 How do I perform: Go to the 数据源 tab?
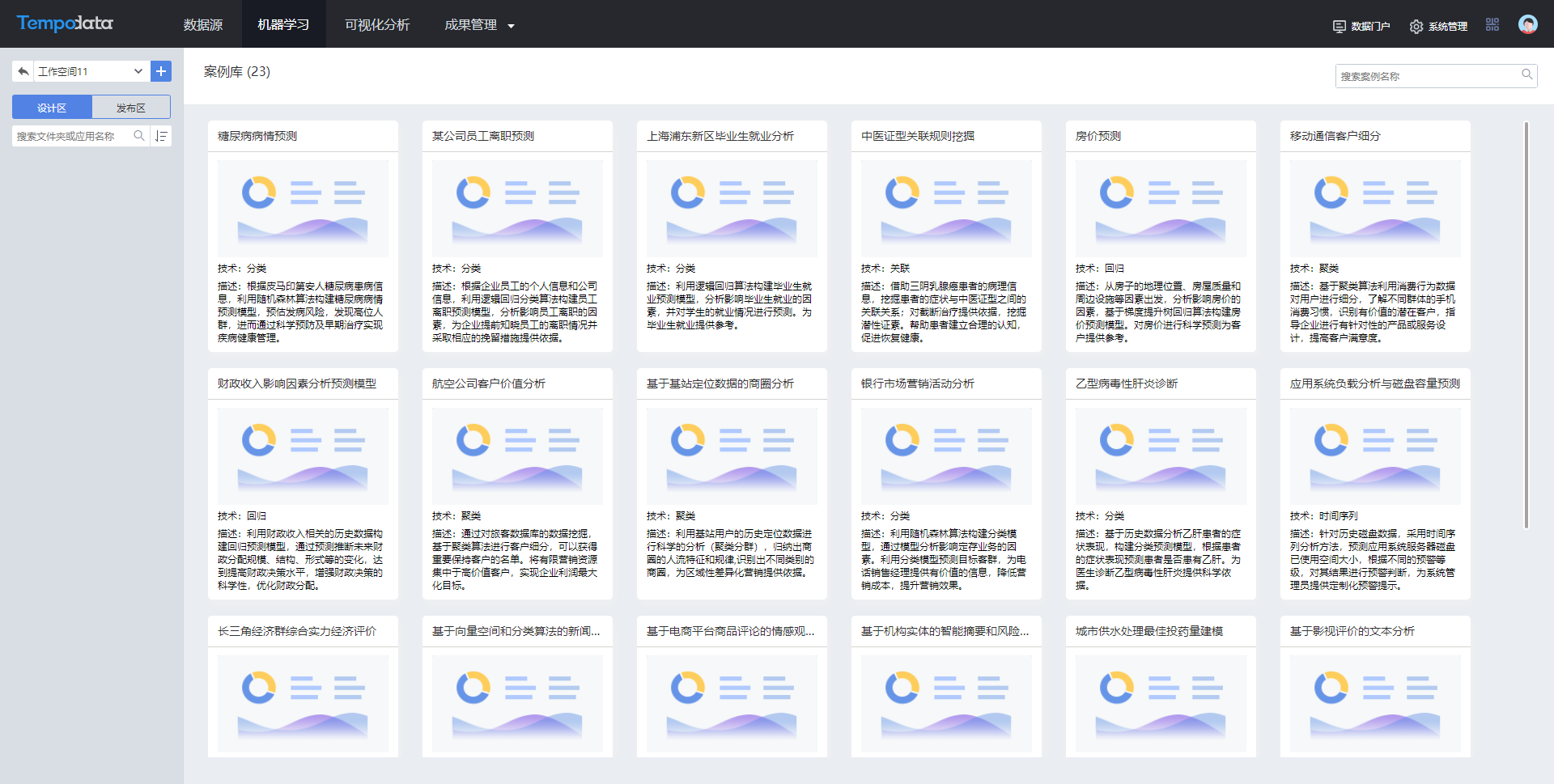pyautogui.click(x=202, y=25)
